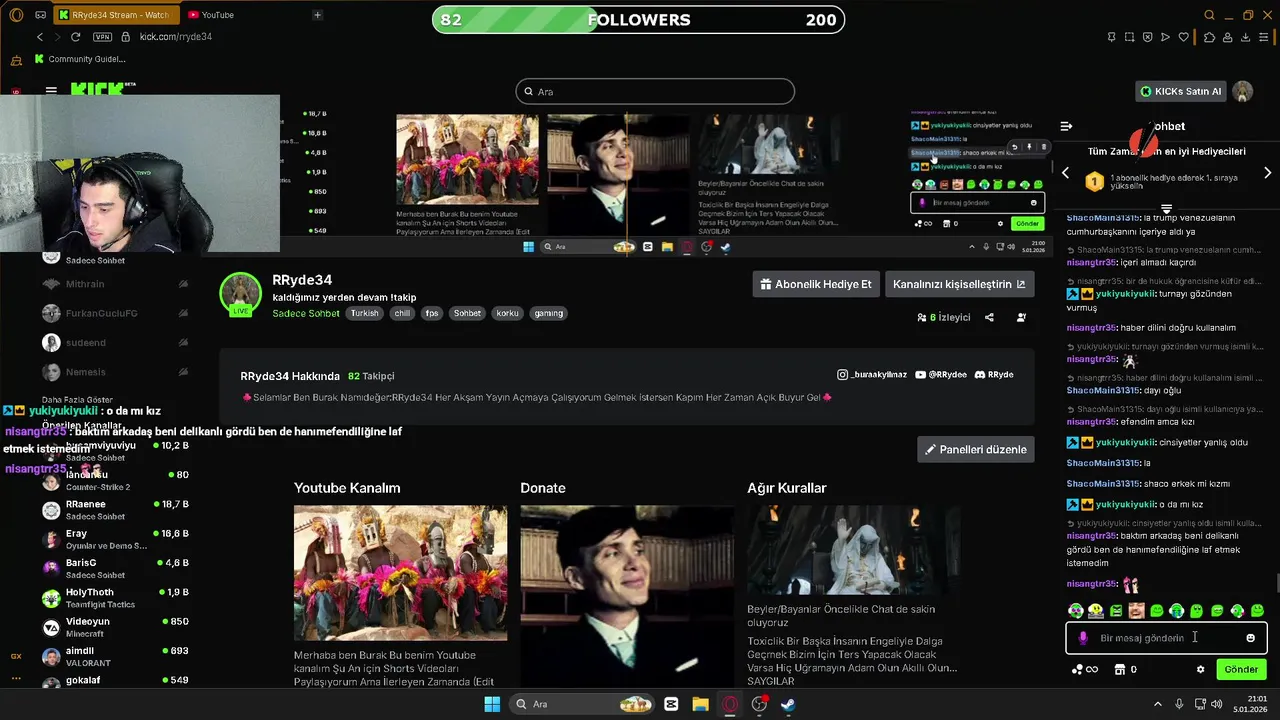Open the channel points infinity icon
This screenshot has width=1280, height=720.
tap(1084, 669)
